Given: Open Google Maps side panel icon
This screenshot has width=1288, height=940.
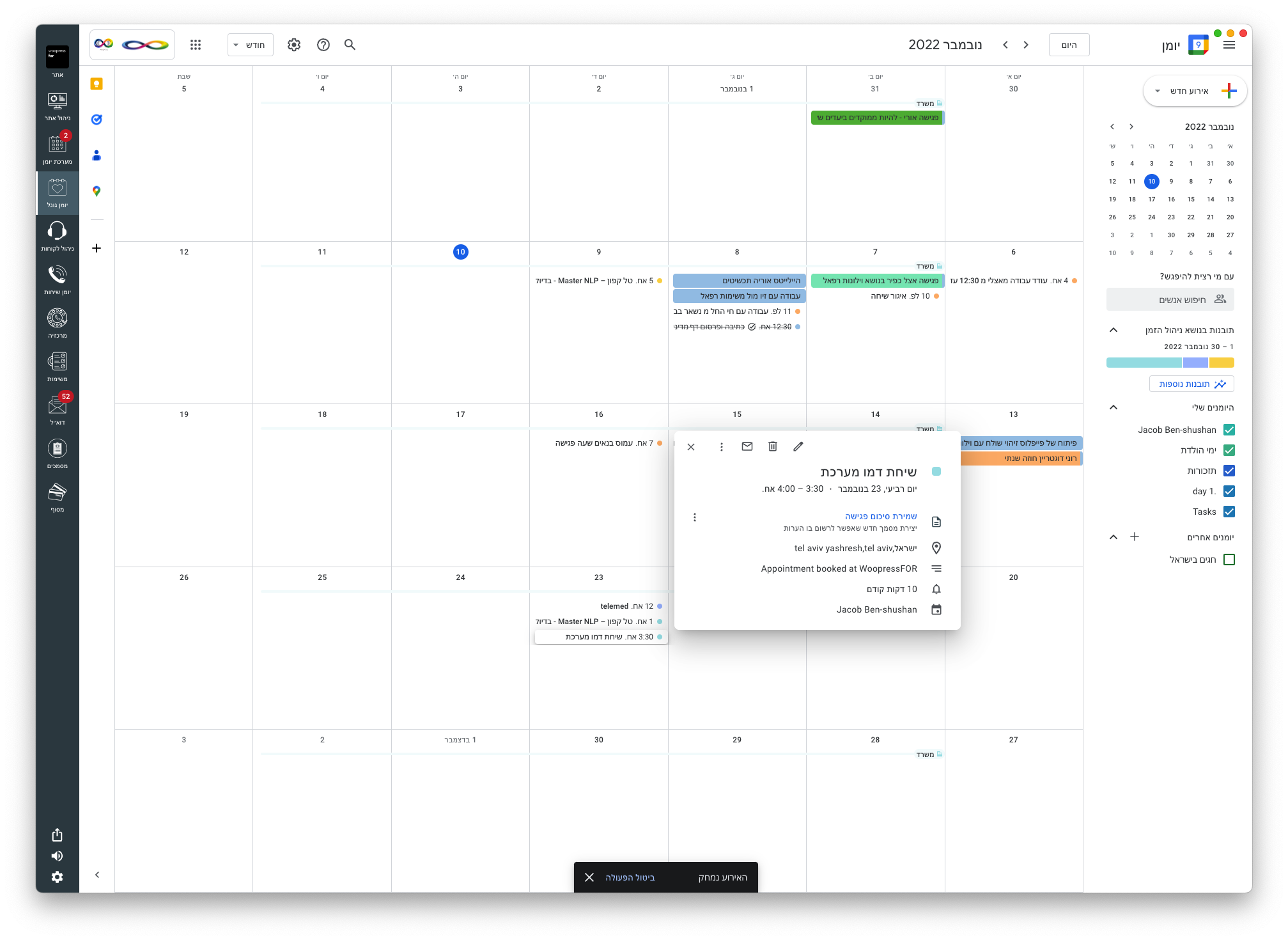Looking at the screenshot, I should click(x=97, y=191).
